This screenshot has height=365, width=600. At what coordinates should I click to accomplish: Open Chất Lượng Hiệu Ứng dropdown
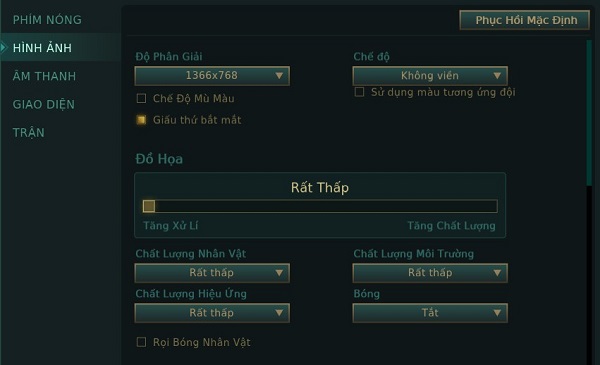pos(212,313)
